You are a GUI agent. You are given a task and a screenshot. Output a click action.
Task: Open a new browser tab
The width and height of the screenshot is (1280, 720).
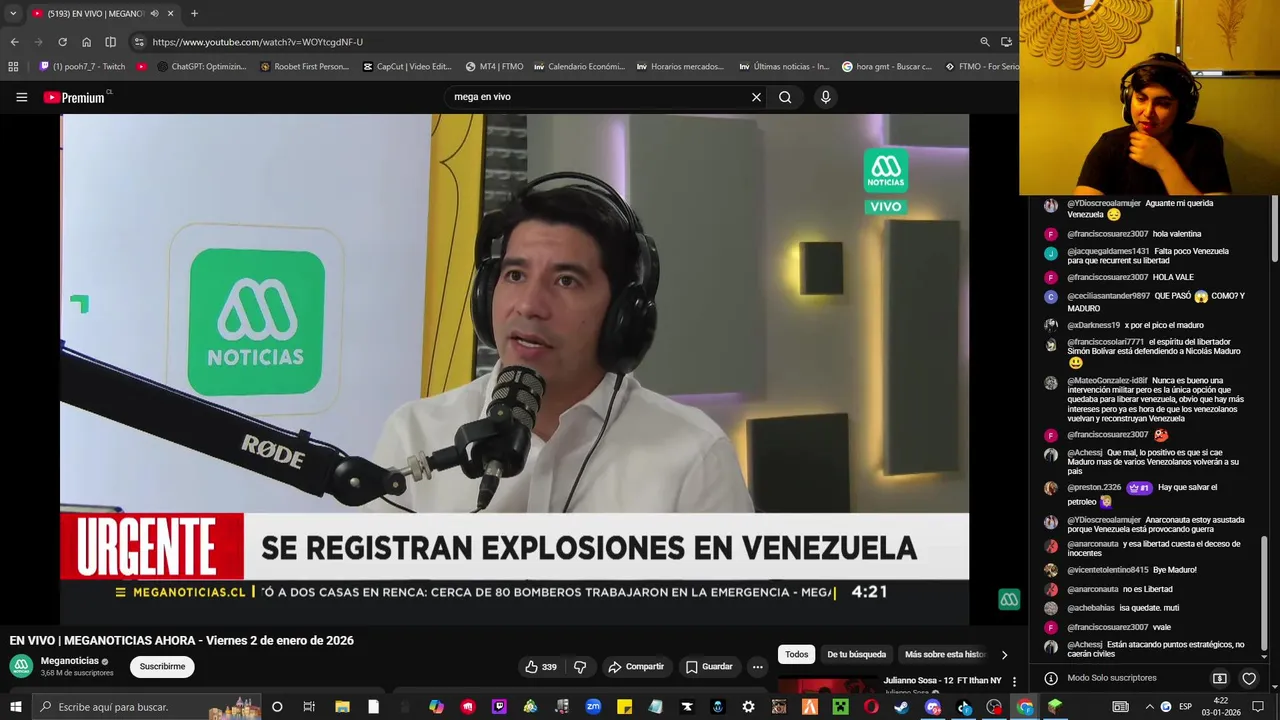tap(194, 13)
